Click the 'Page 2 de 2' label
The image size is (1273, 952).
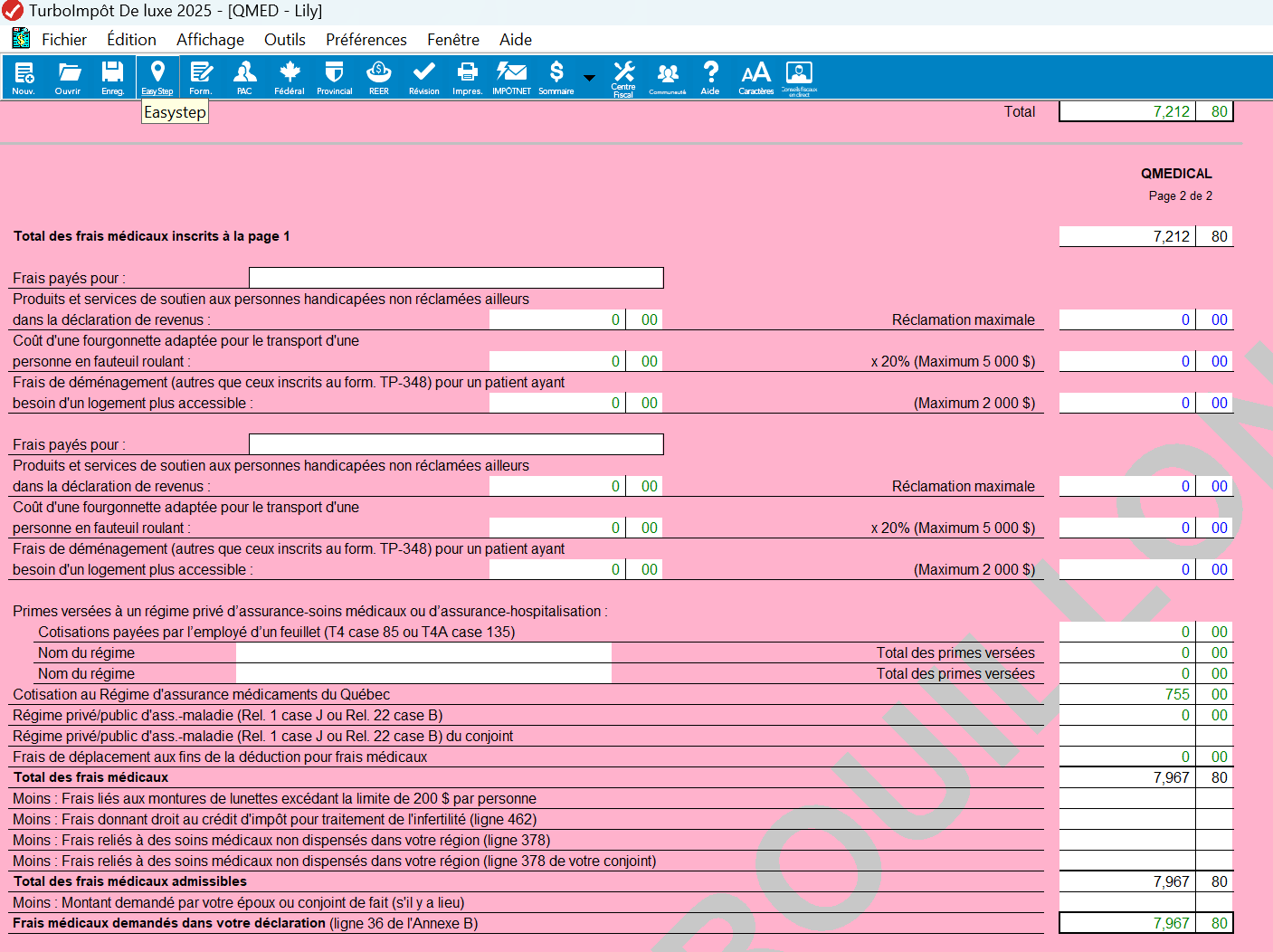(x=1181, y=195)
